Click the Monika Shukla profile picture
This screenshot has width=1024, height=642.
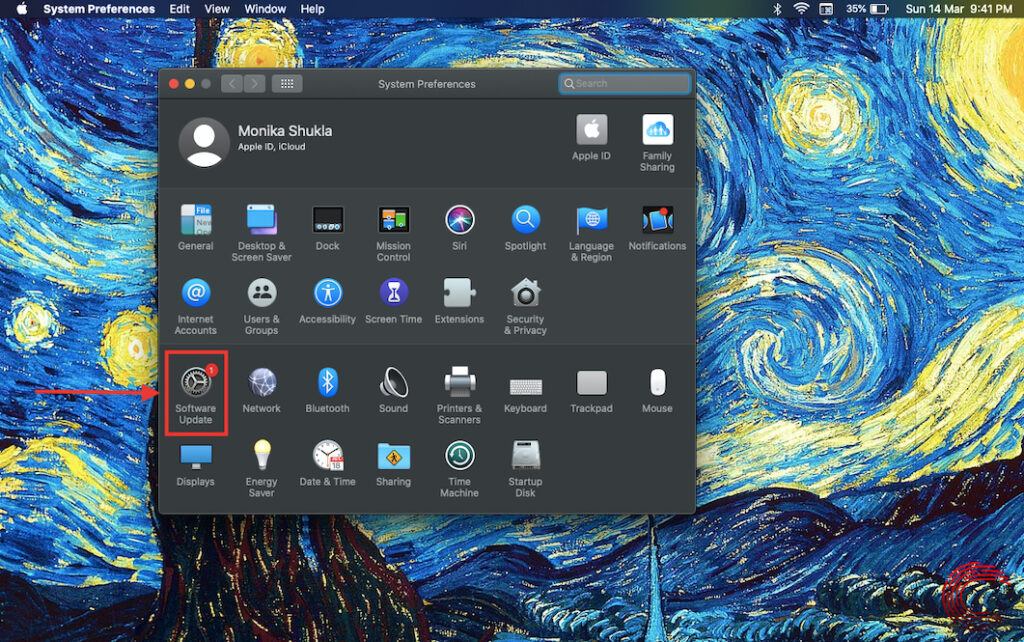coord(204,142)
